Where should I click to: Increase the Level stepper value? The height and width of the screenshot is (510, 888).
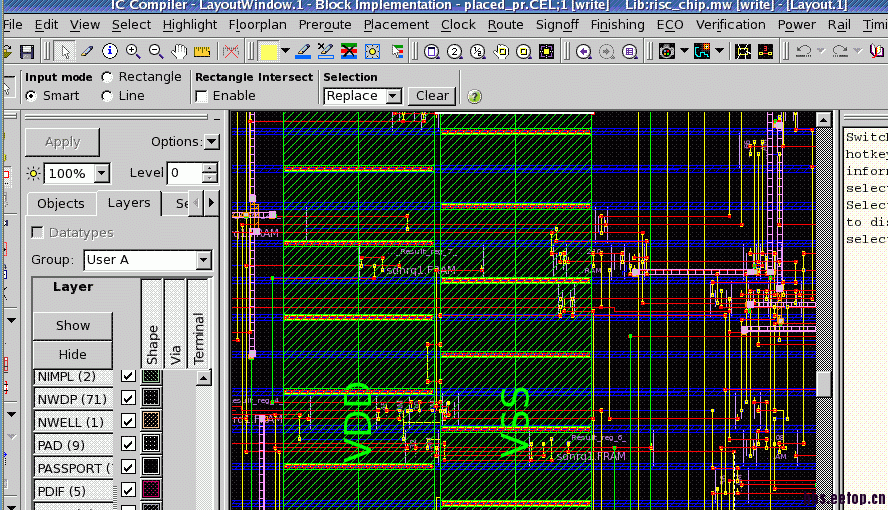(x=210, y=168)
